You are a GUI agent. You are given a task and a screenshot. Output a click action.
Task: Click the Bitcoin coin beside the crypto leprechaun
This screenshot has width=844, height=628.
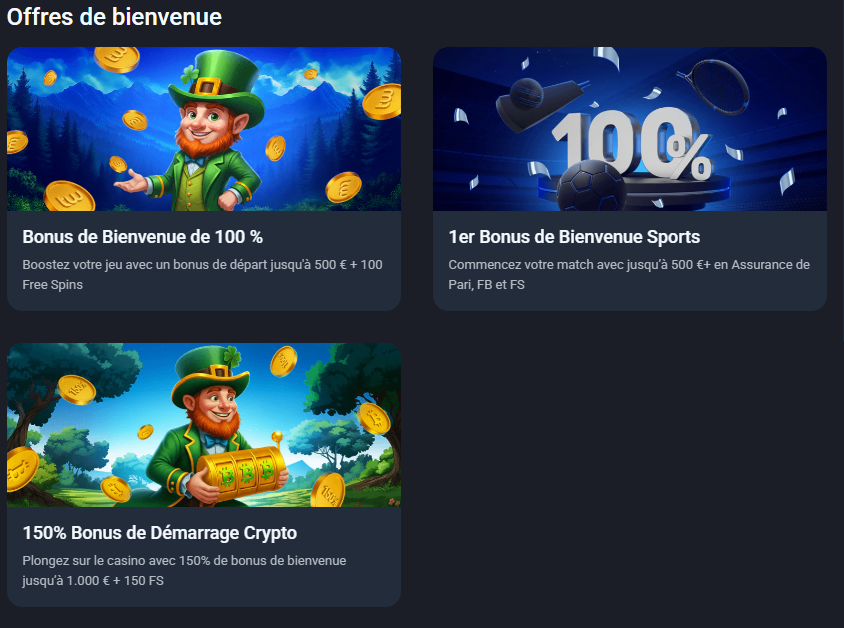coord(374,418)
